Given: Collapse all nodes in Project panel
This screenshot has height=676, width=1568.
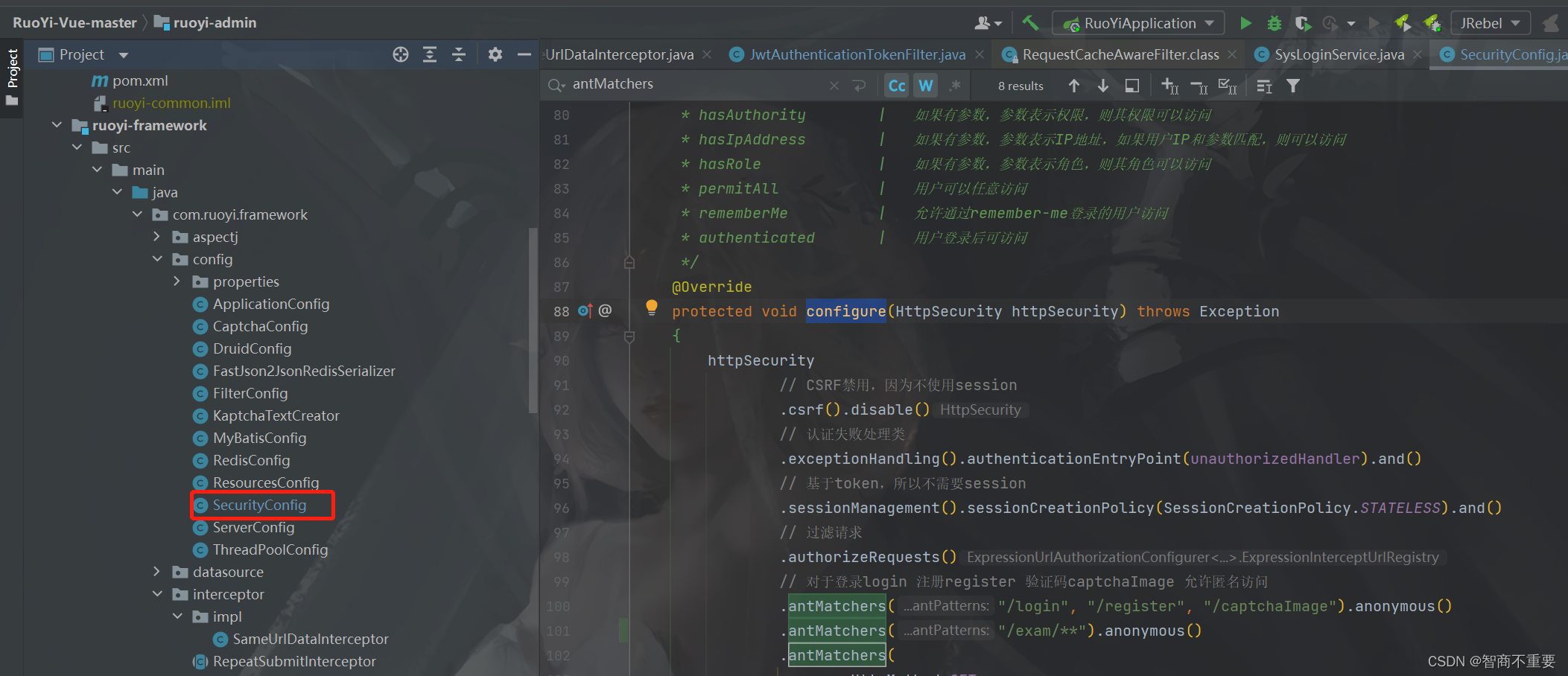Looking at the screenshot, I should click(x=459, y=54).
